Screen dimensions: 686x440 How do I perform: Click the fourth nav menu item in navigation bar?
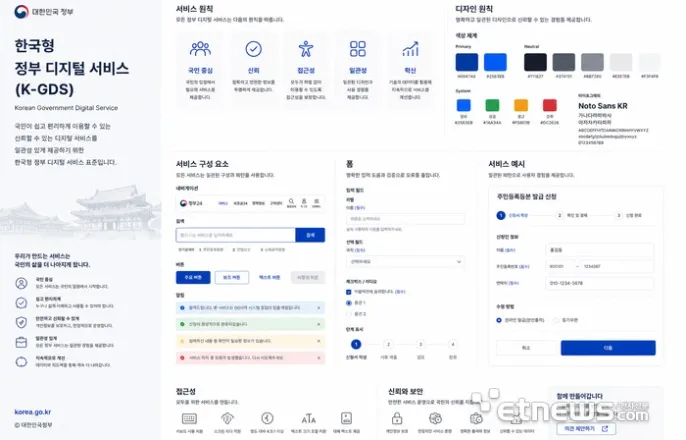pyautogui.click(x=276, y=203)
